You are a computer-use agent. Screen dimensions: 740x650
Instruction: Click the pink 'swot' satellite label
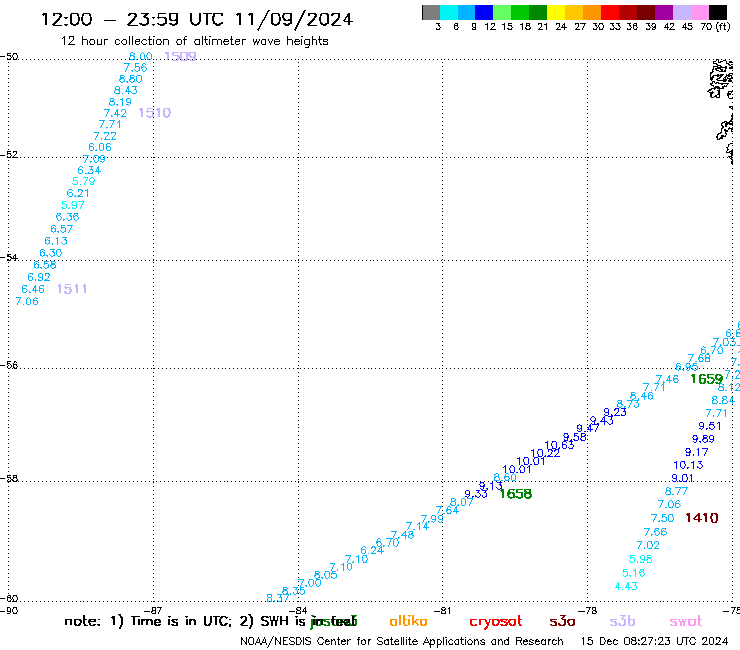(686, 622)
